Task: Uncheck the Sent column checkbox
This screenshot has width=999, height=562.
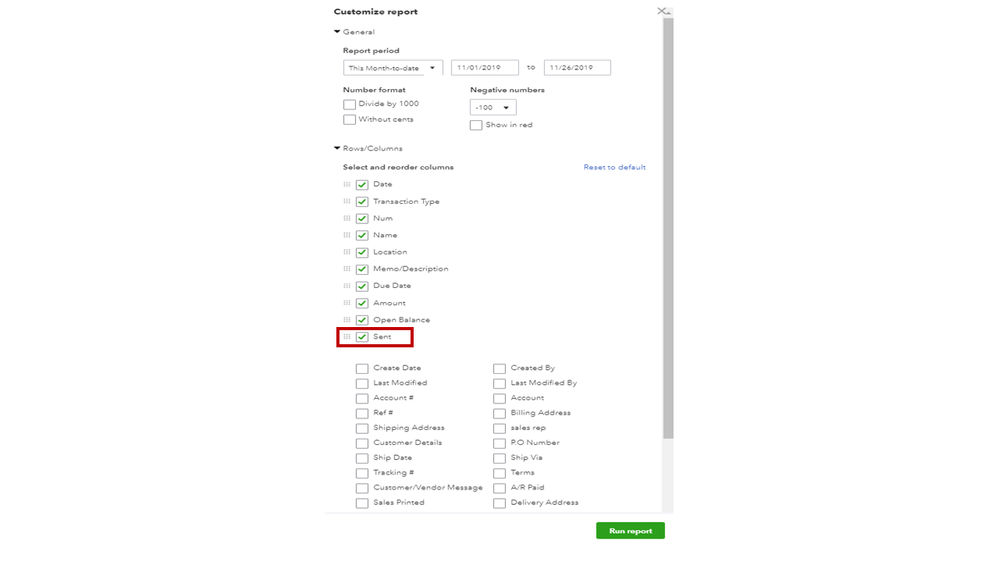Action: pos(362,337)
